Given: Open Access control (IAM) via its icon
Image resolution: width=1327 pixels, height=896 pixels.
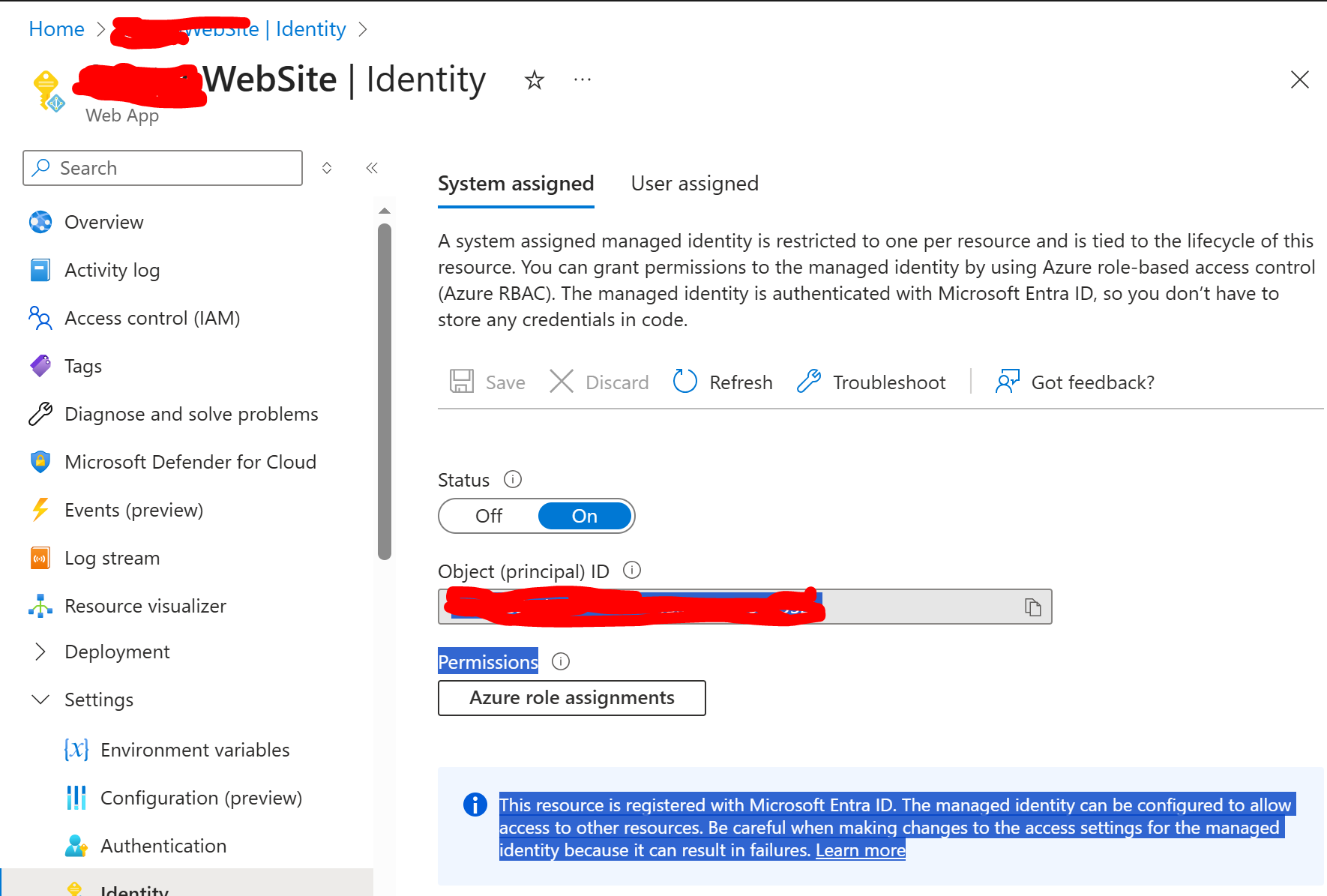Looking at the screenshot, I should 40,318.
